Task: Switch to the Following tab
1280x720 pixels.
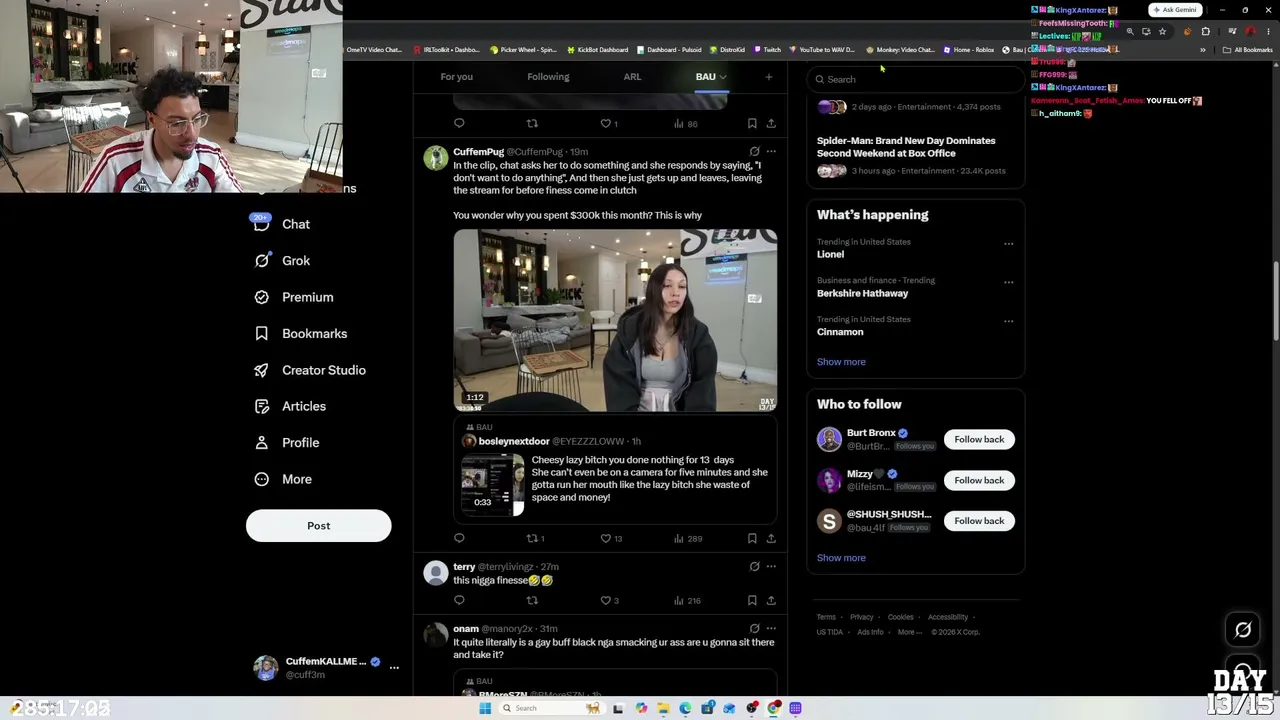Action: pyautogui.click(x=548, y=77)
